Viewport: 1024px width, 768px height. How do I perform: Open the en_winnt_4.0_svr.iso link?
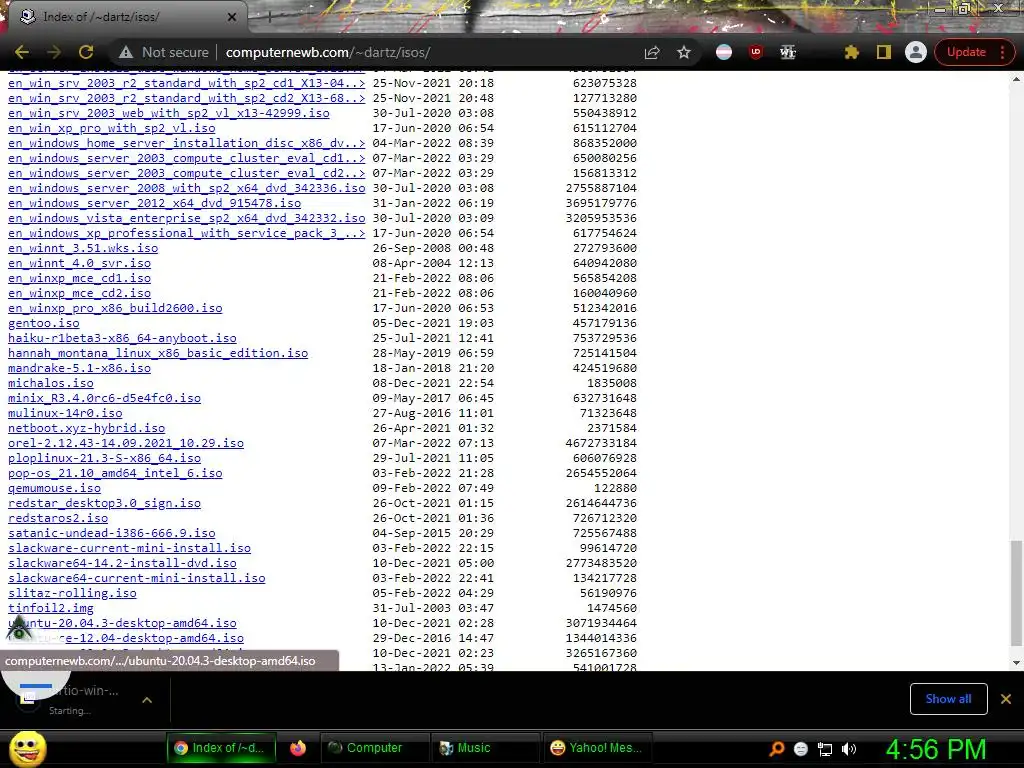(79, 263)
